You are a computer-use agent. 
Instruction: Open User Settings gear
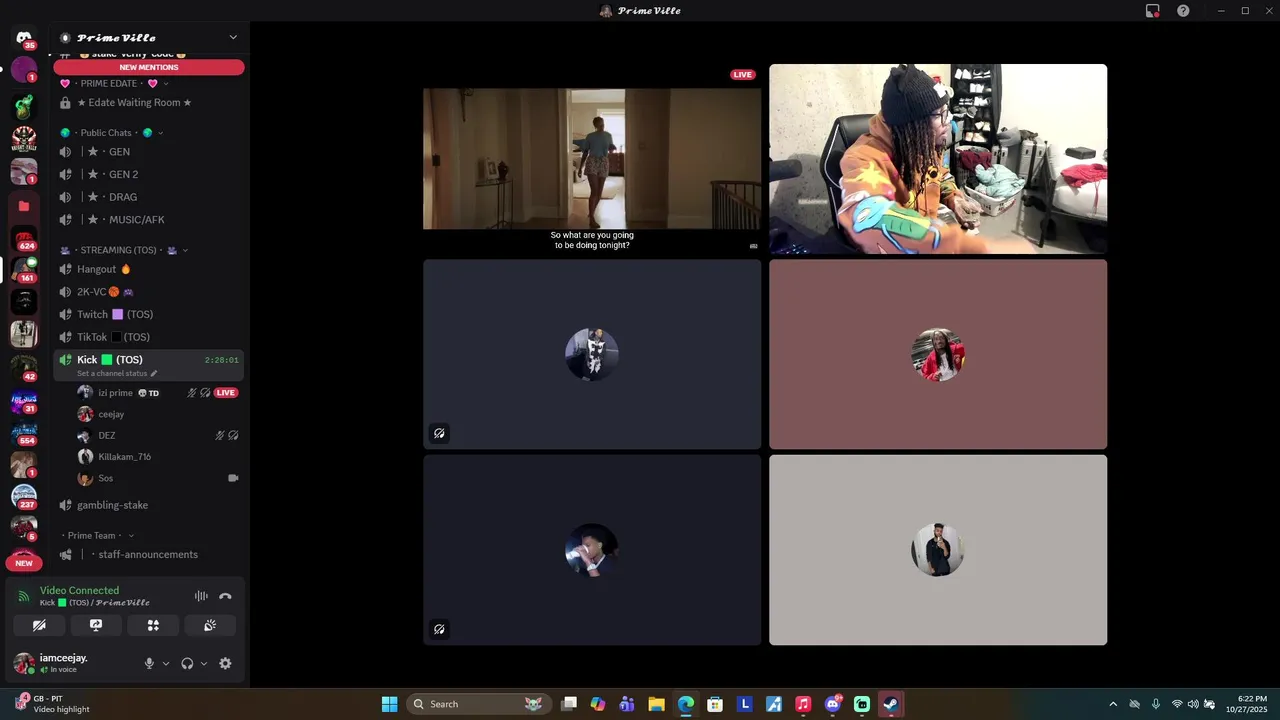[x=225, y=663]
